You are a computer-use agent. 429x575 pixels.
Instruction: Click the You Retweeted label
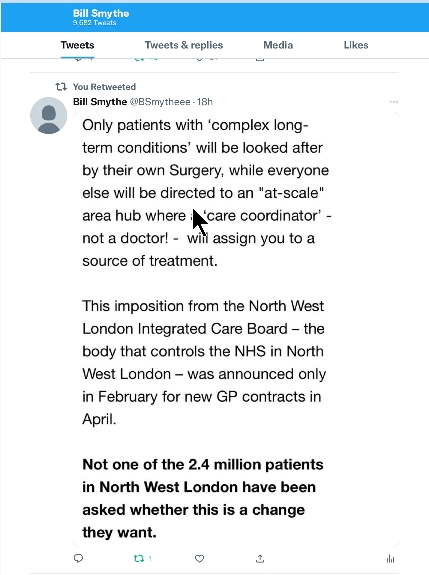pyautogui.click(x=104, y=87)
